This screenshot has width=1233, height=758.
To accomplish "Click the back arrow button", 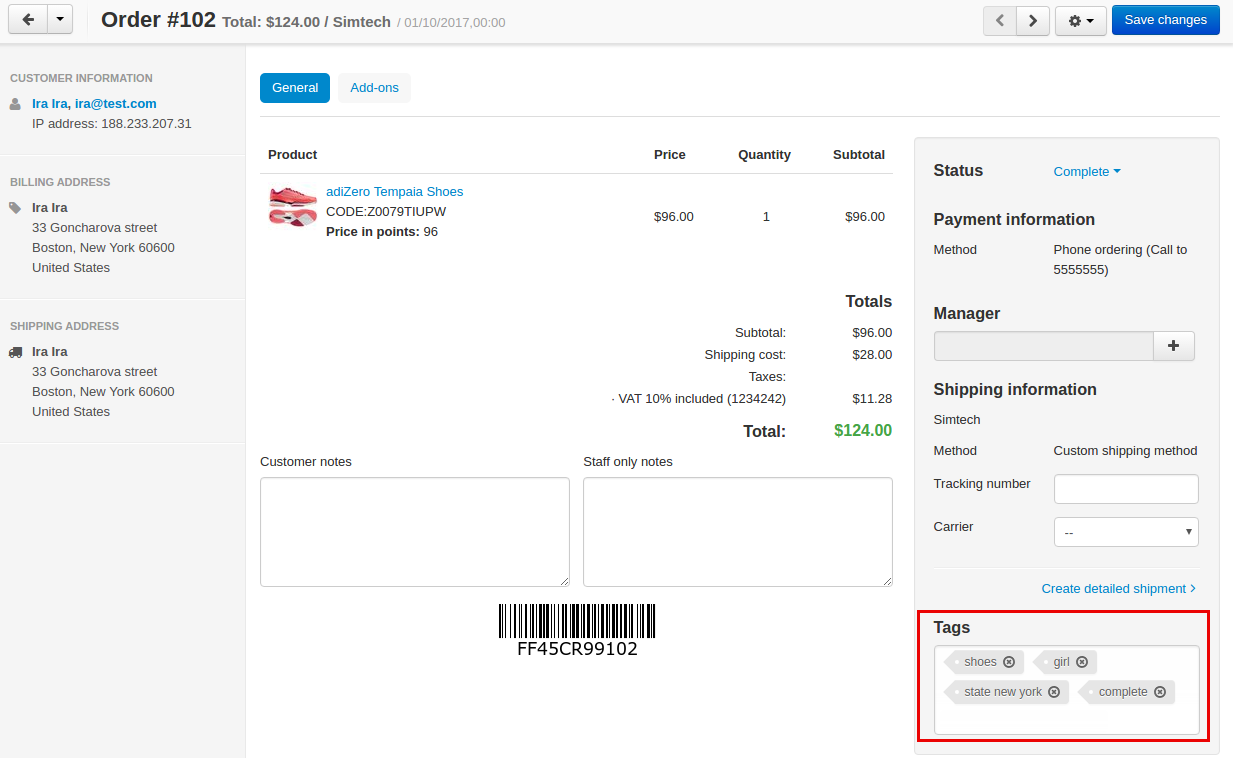I will click(x=28, y=20).
